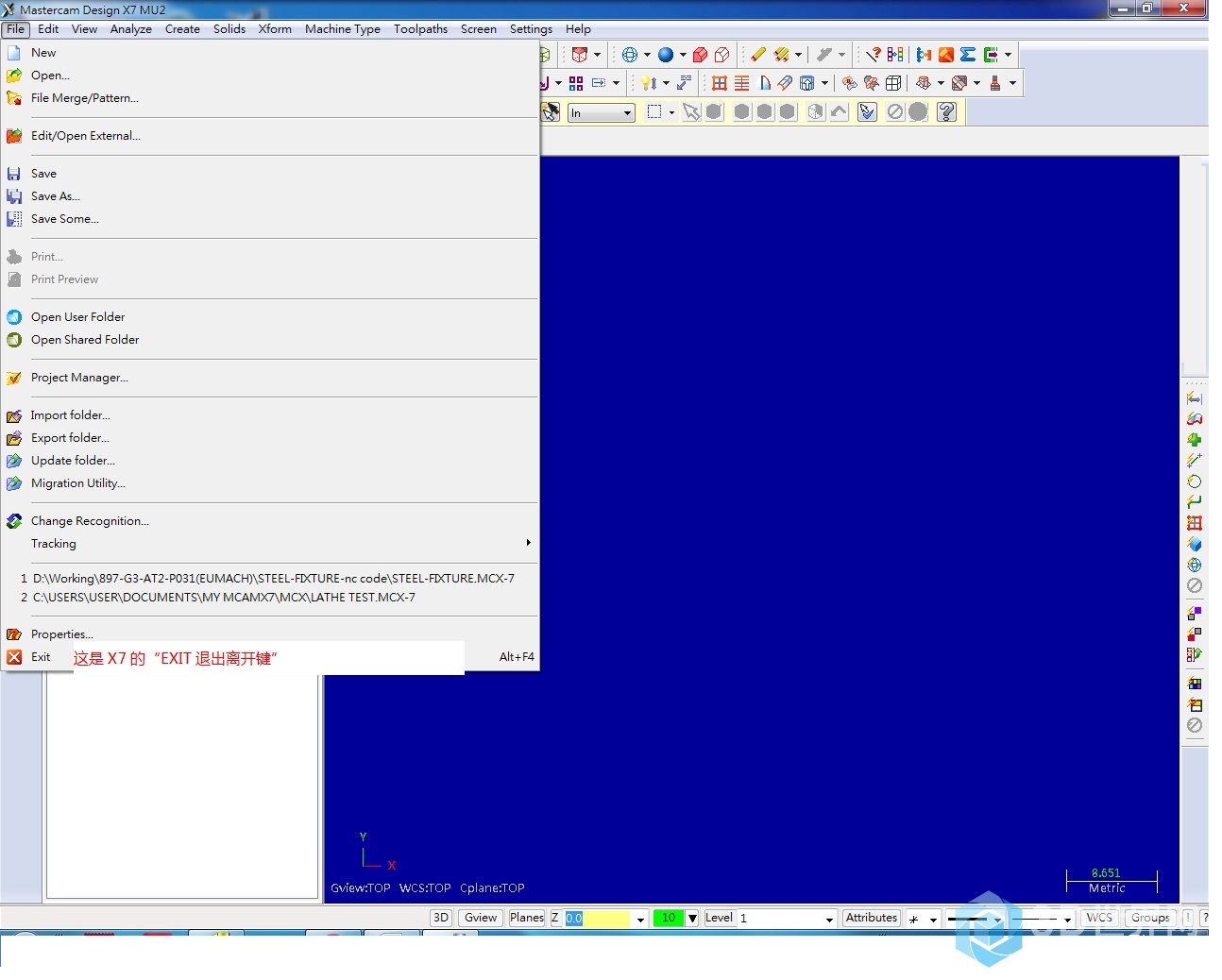
Task: Open the Level number dropdown
Action: pos(829,919)
